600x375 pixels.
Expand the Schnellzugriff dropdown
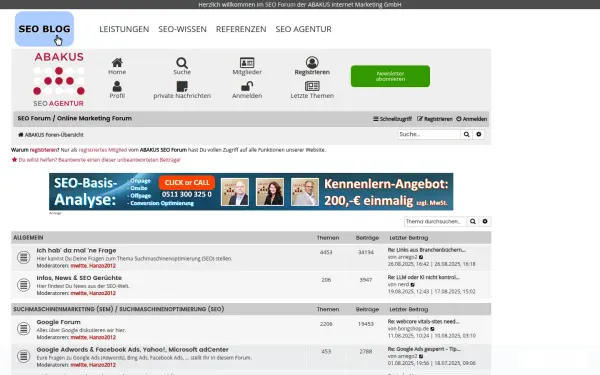(x=392, y=119)
